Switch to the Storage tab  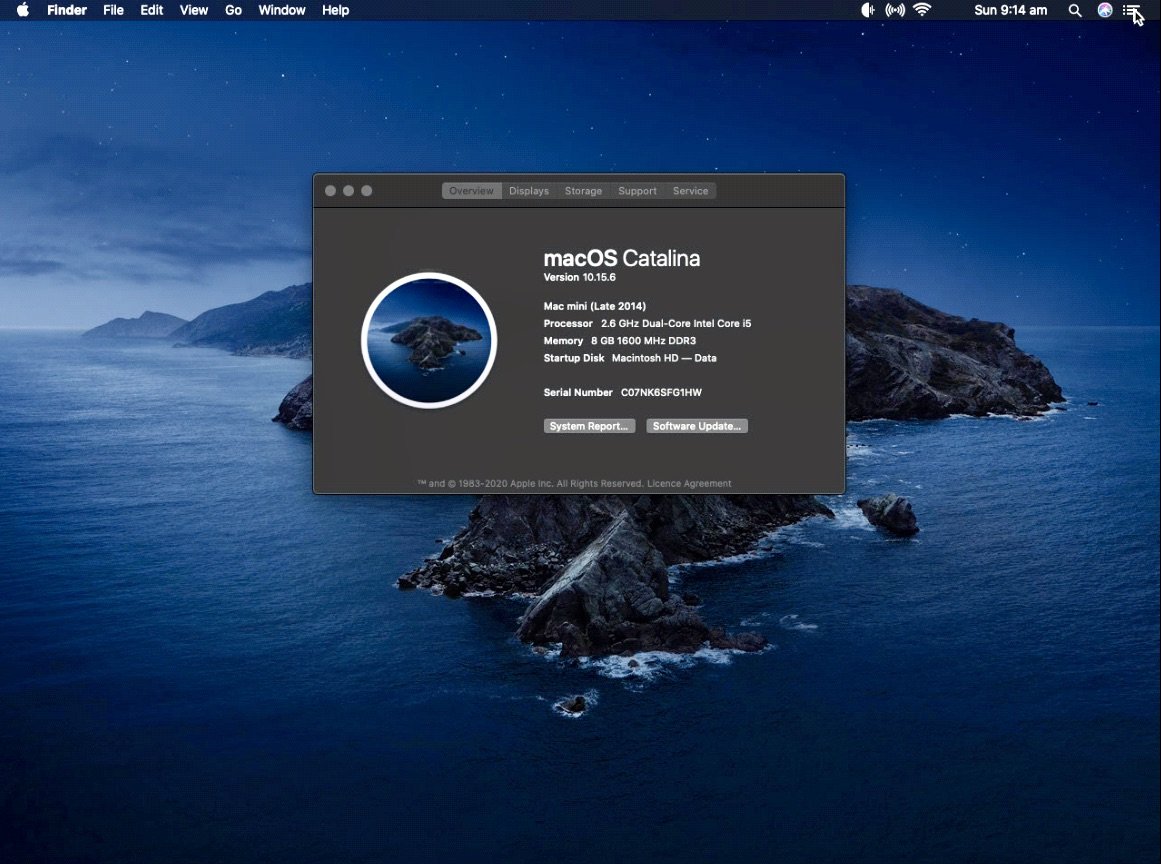pyautogui.click(x=583, y=191)
